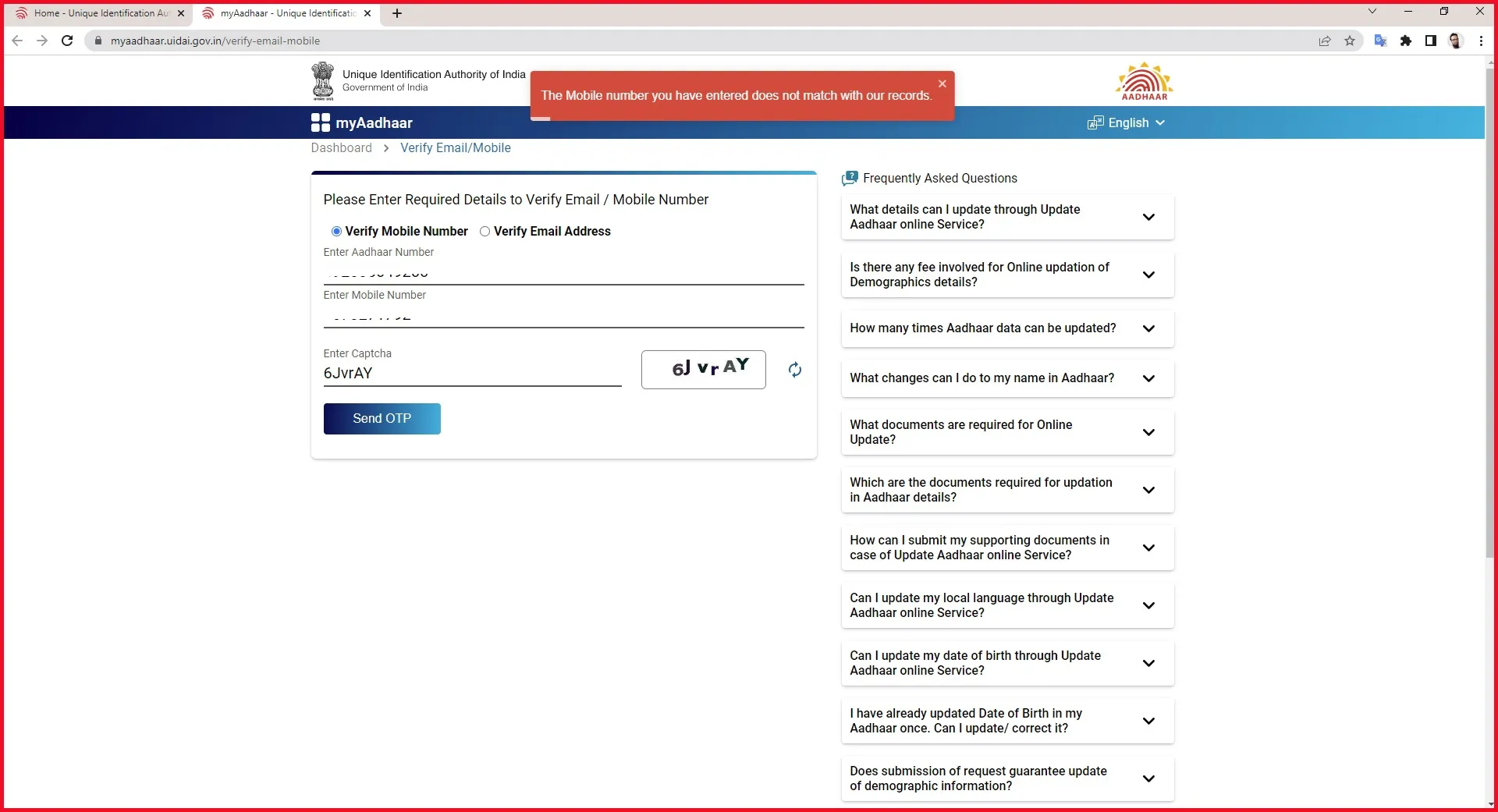The image size is (1498, 812).
Task: Click the Verify Email/Mobile breadcrumb
Action: 456,148
